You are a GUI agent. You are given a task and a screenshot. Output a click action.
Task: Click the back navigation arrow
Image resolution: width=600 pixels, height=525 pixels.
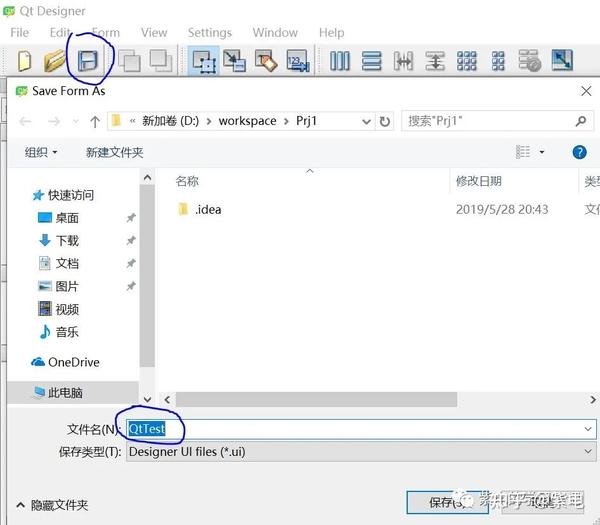point(25,122)
